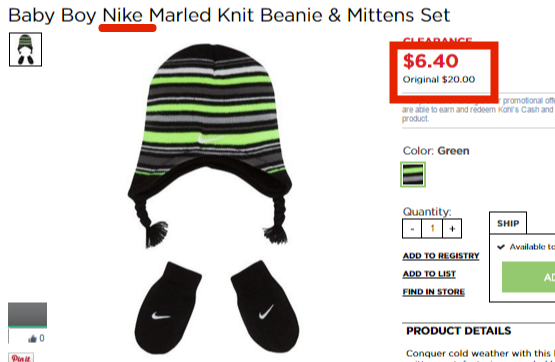
Task: Click the main beanie product image
Action: point(210,145)
